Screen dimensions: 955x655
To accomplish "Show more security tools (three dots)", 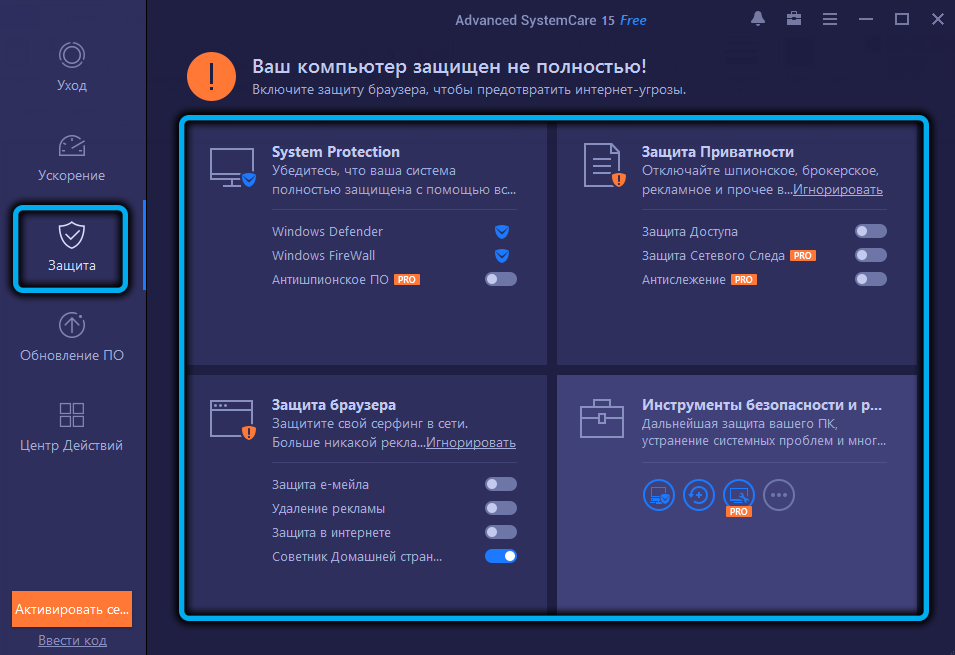I will (779, 495).
